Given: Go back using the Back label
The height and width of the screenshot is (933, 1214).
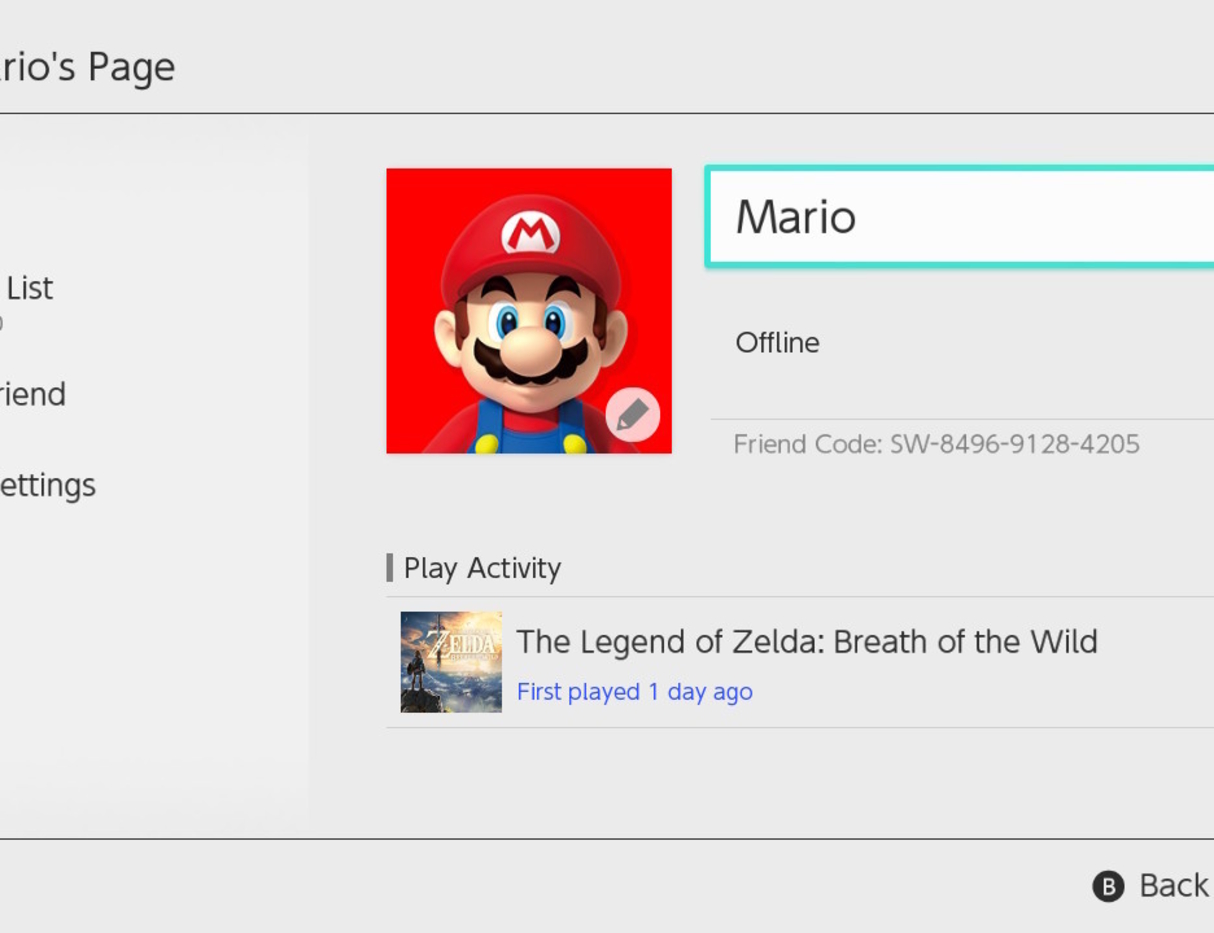Looking at the screenshot, I should (1173, 885).
